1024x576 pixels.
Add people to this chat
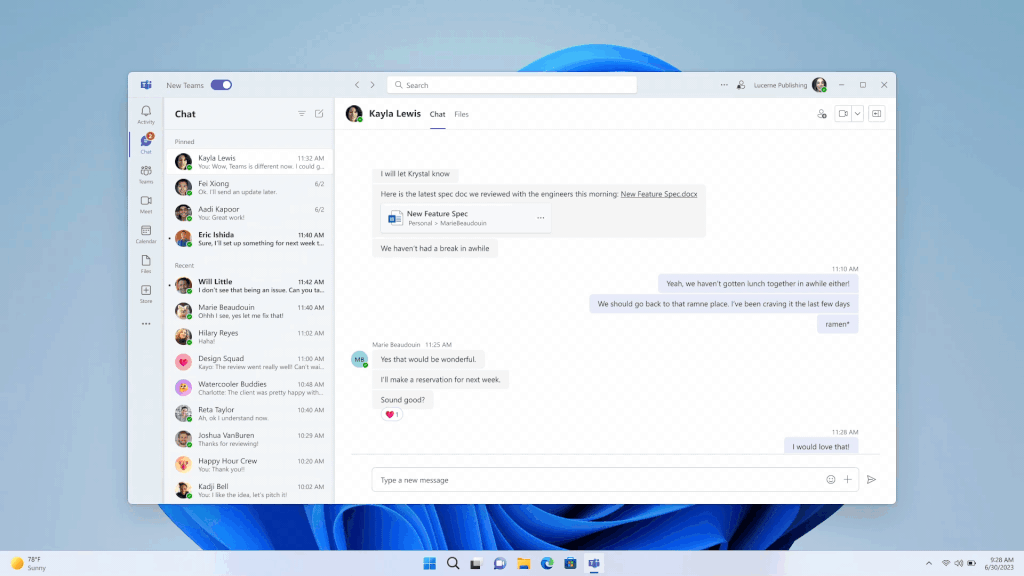(x=823, y=114)
